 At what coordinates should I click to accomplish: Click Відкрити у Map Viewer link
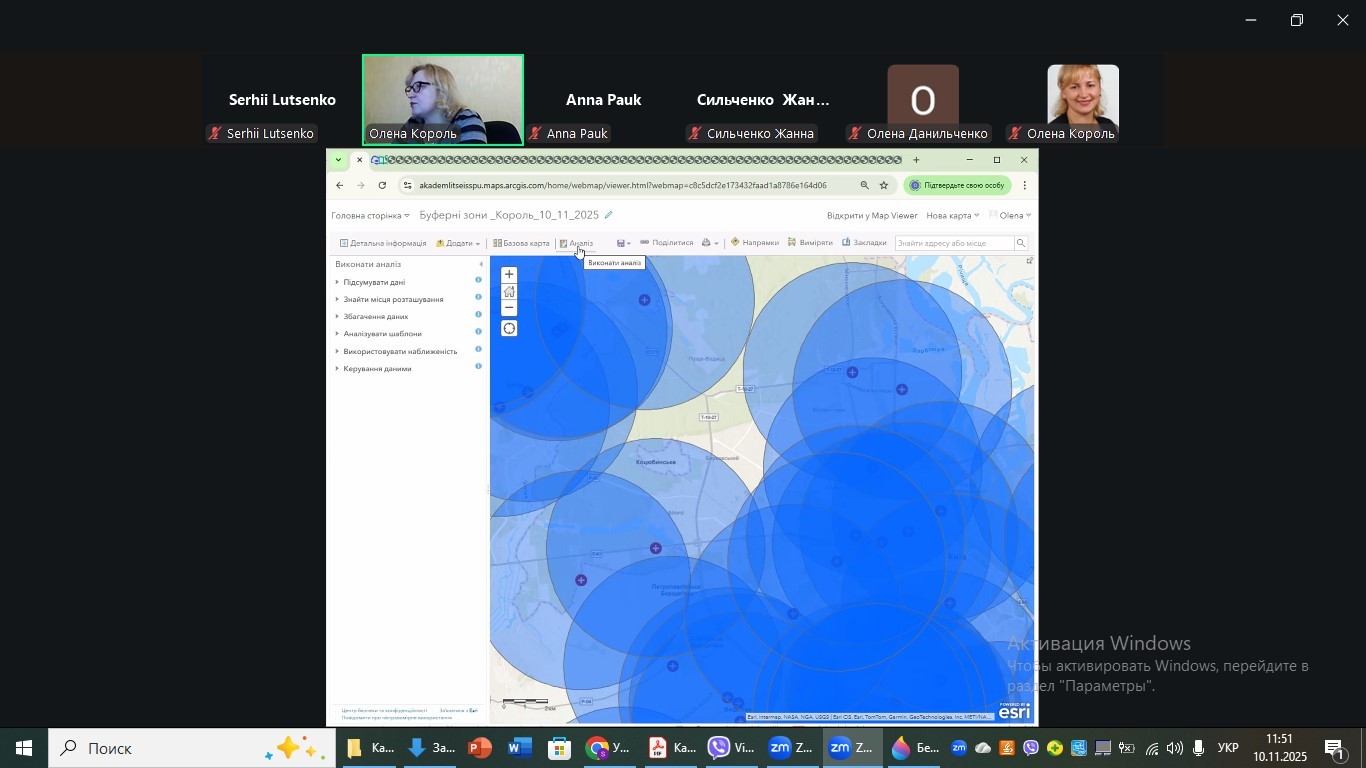click(x=871, y=215)
